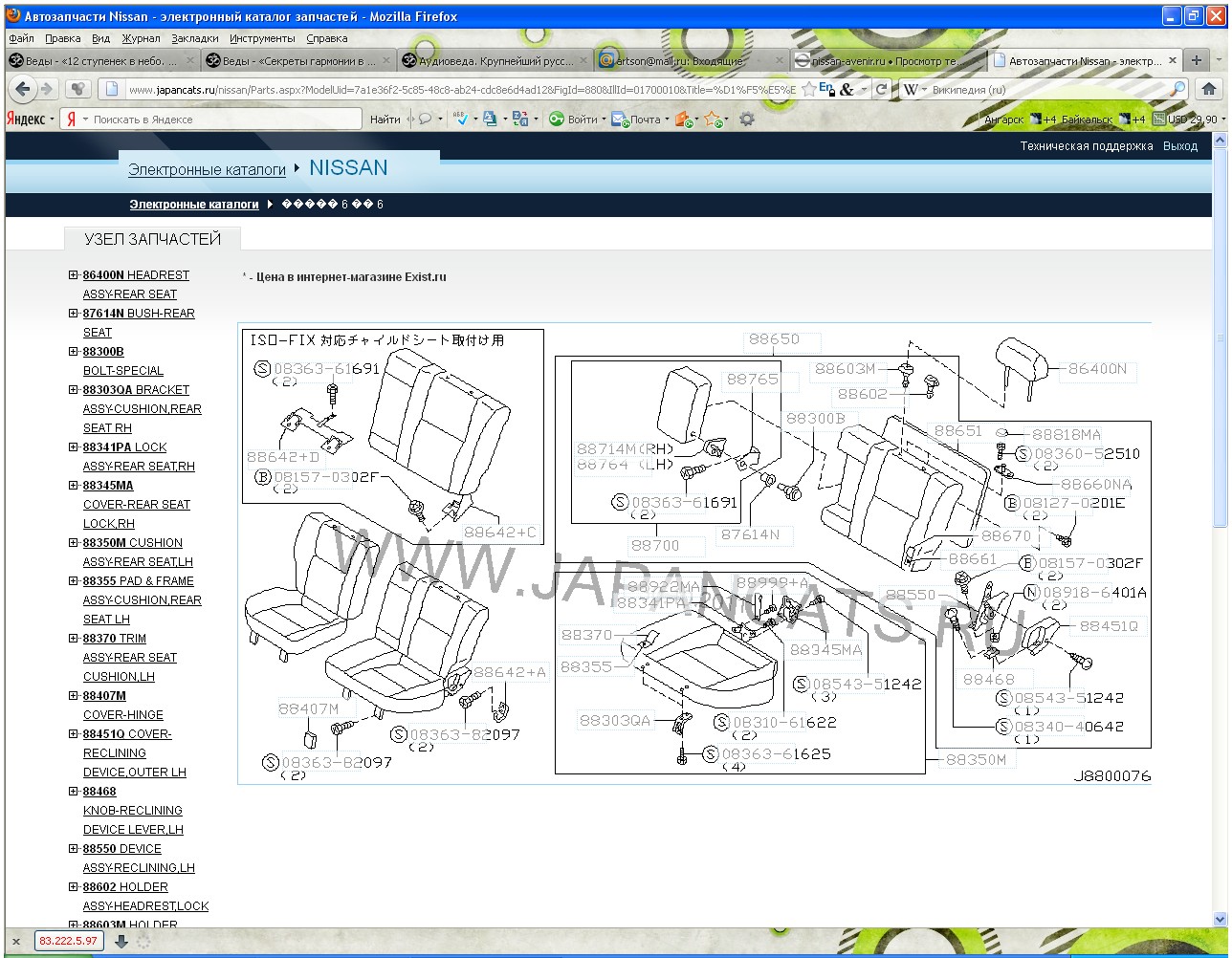This screenshot has width=1232, height=958.
Task: Open the browser Home page icon
Action: tap(1208, 89)
